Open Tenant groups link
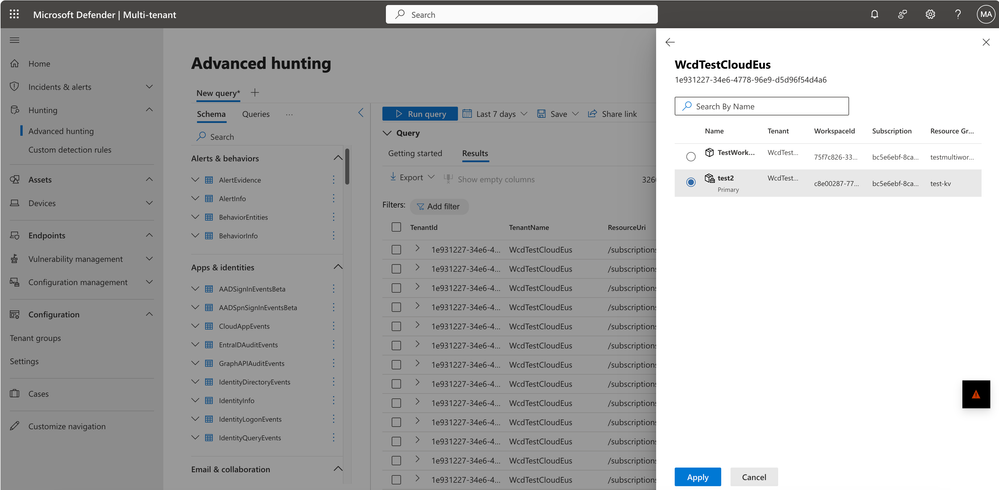 (35, 338)
